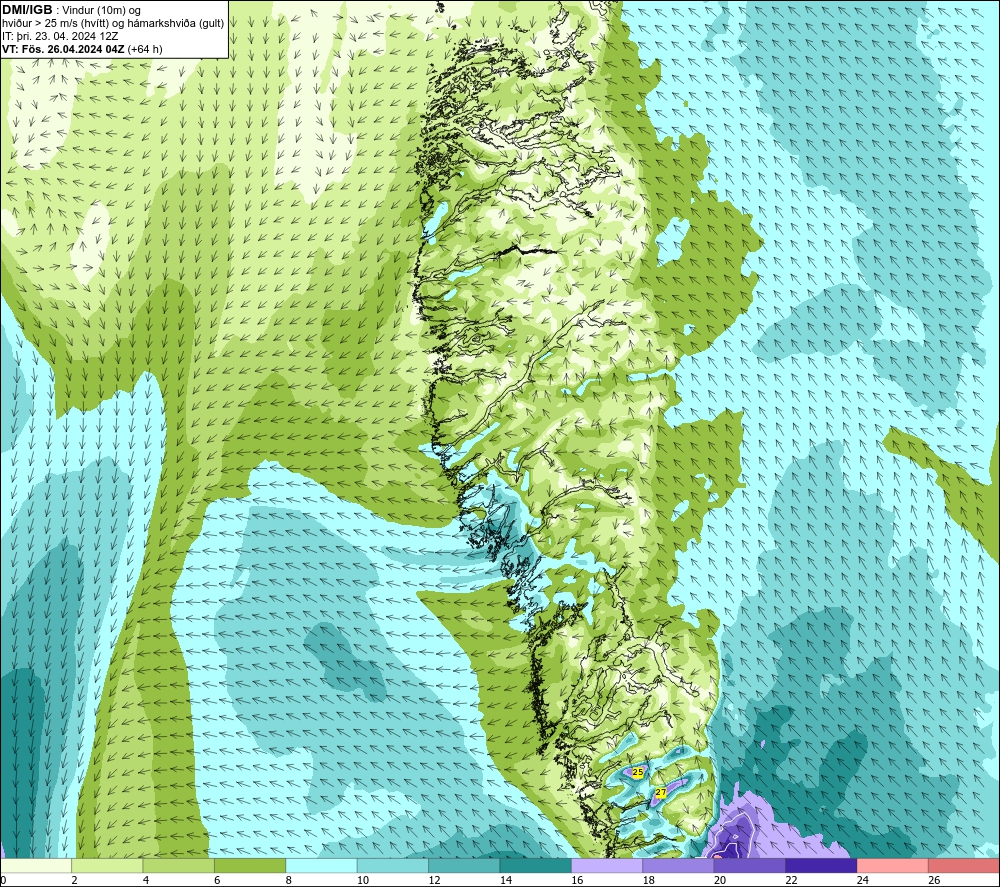1000x887 pixels.
Task: Select the 14–16 m/s dark teal scale swatch
Action: [536, 866]
